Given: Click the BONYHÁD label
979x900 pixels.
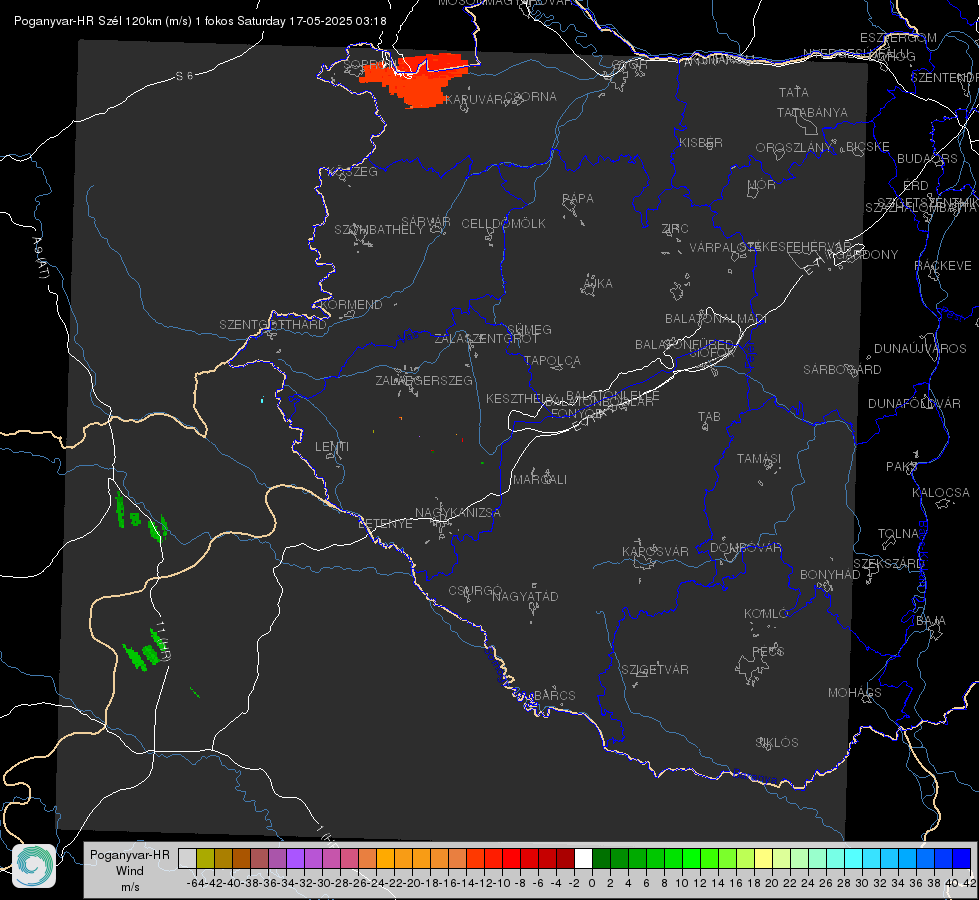Looking at the screenshot, I should coord(830,575).
